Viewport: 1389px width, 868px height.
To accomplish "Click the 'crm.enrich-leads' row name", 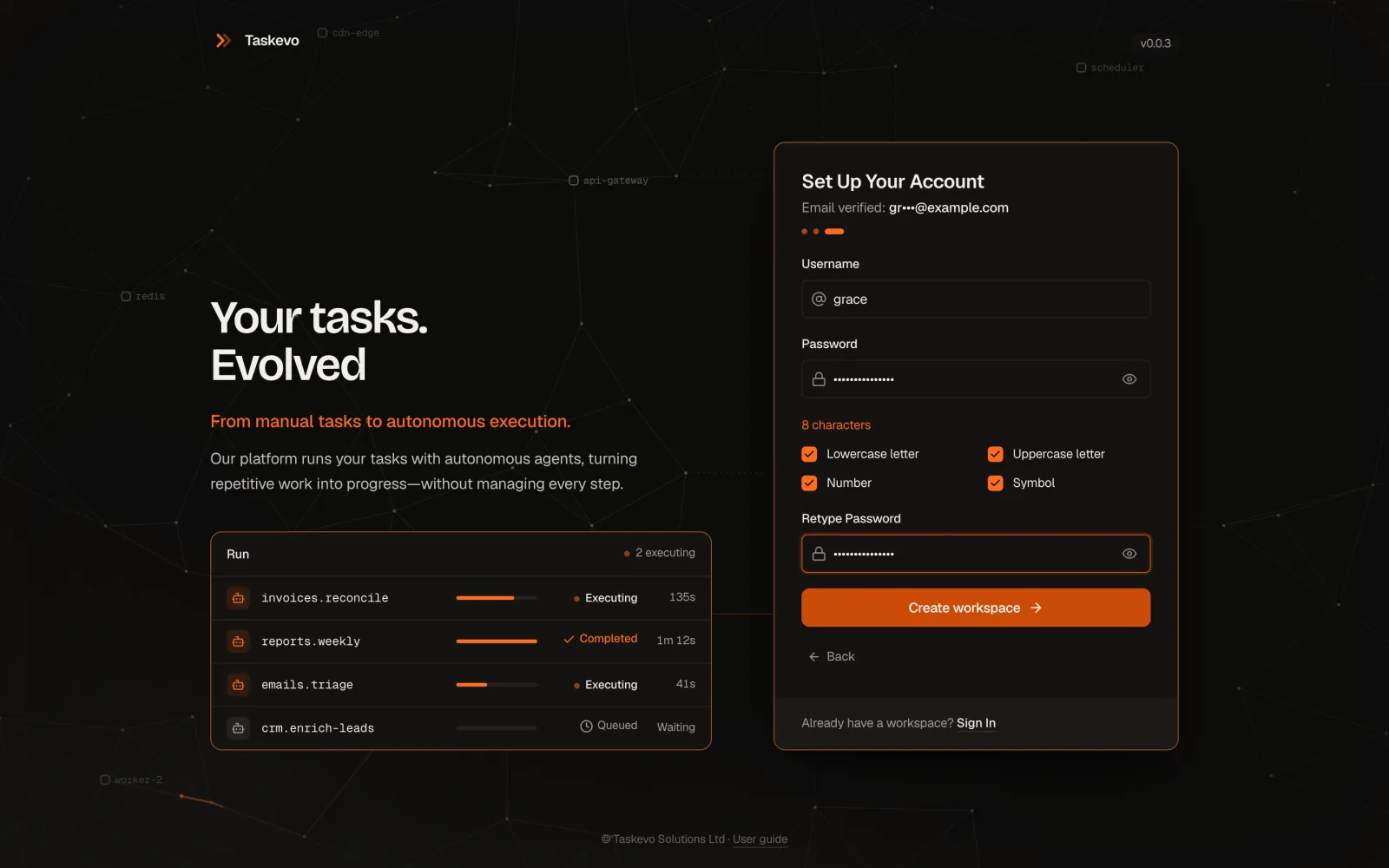I will tap(318, 728).
